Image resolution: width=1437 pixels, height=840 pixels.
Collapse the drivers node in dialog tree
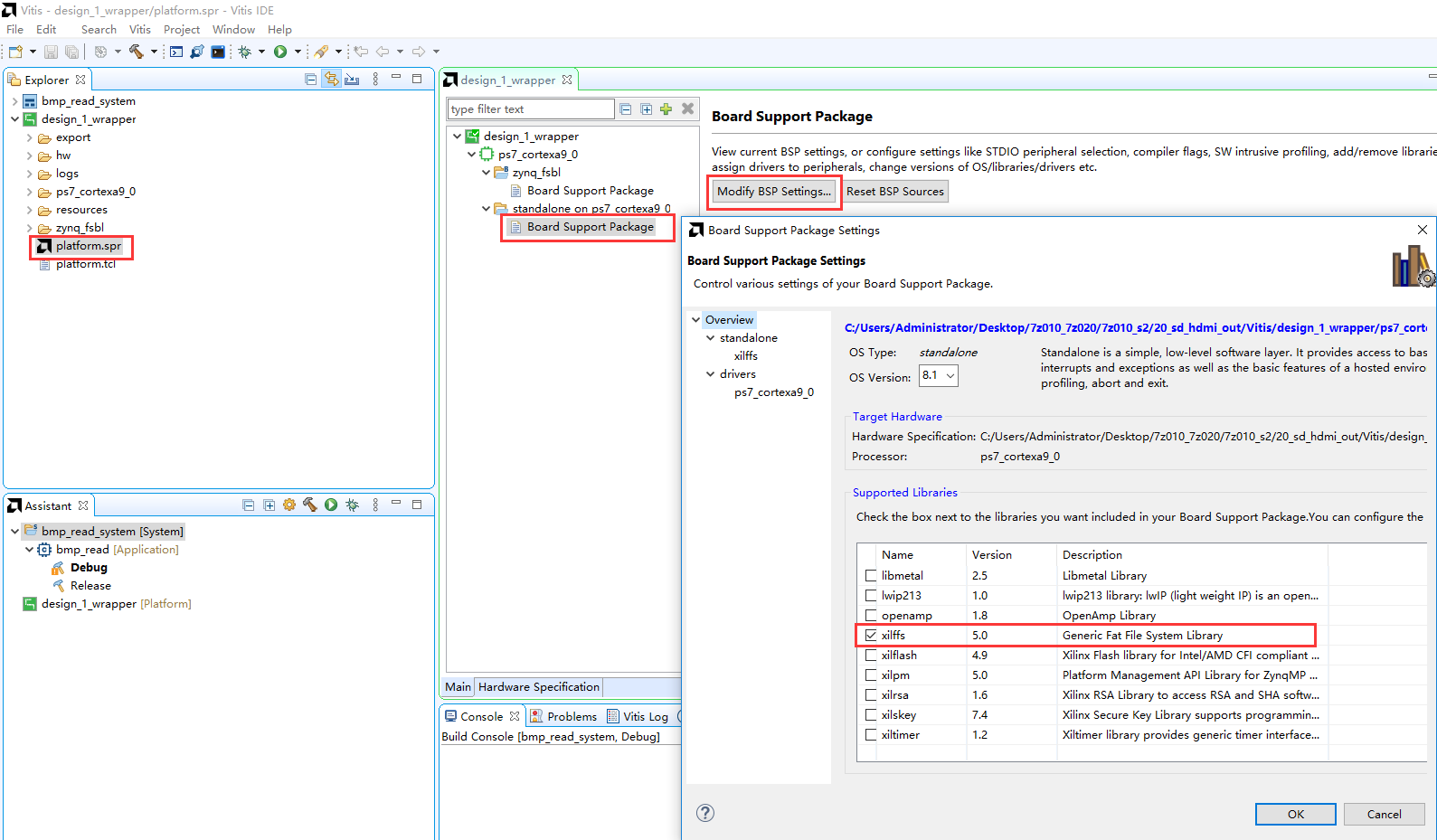point(710,374)
